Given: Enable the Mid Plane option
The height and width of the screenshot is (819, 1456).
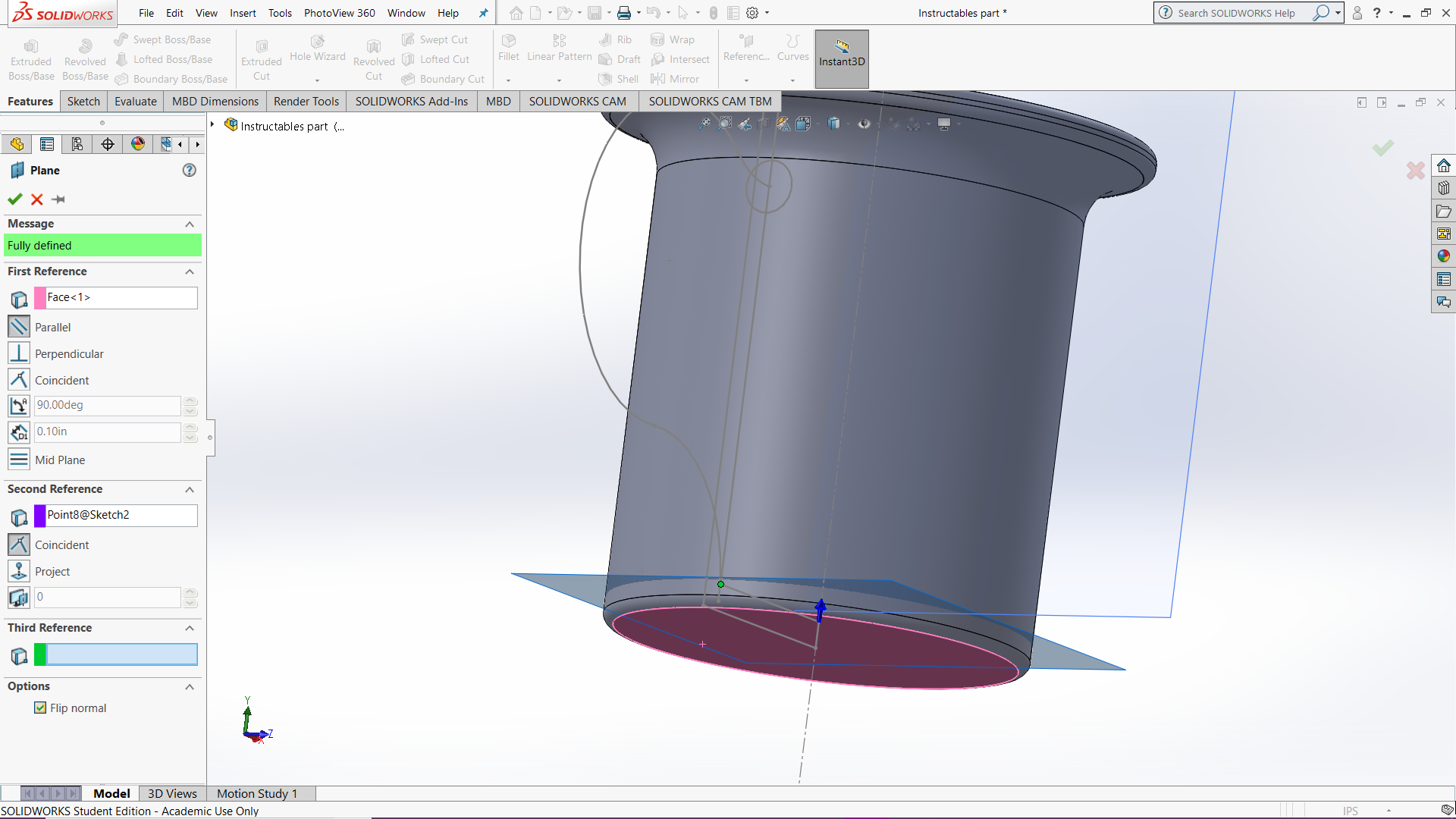Looking at the screenshot, I should point(18,459).
